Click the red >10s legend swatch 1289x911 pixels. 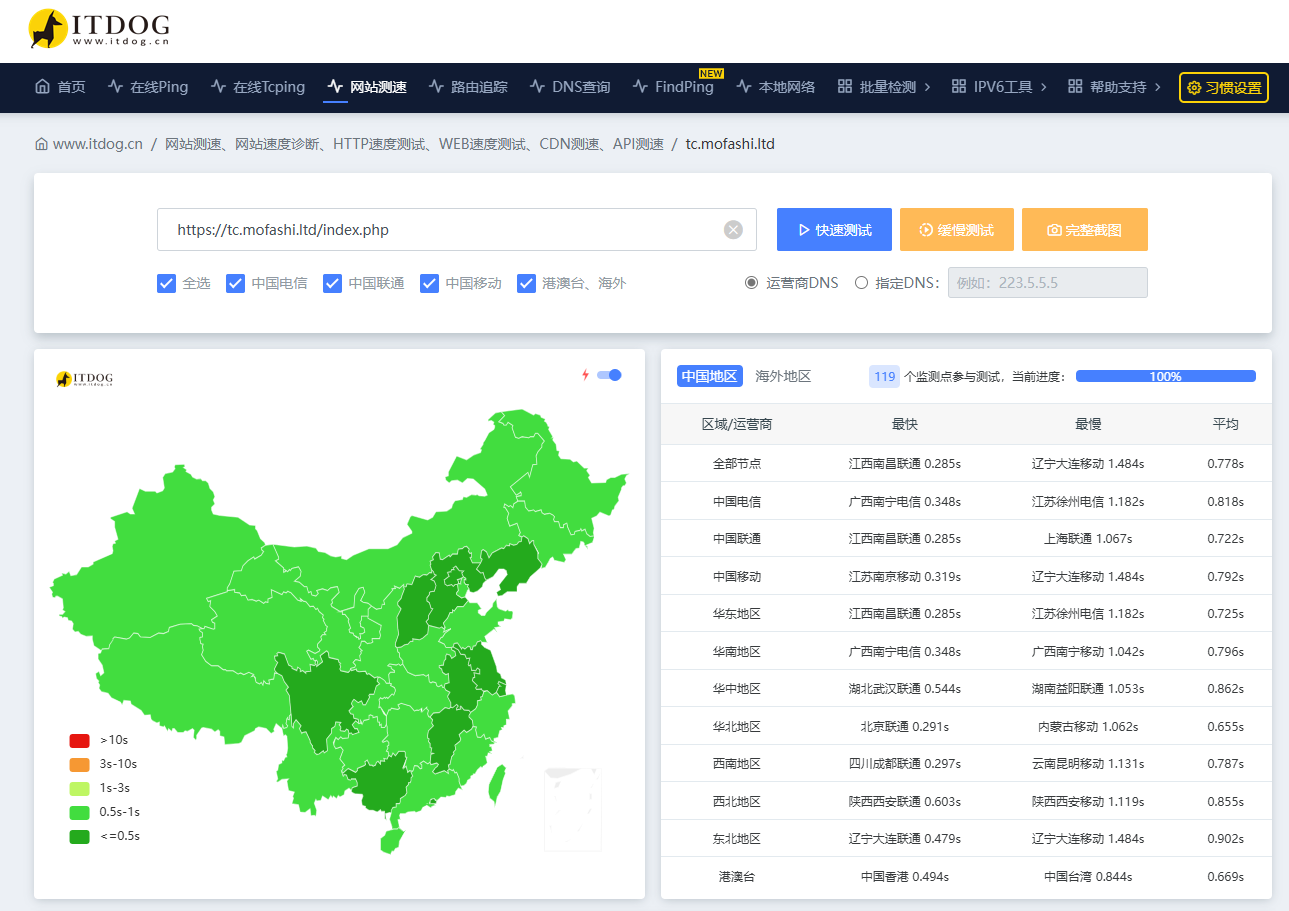[79, 740]
